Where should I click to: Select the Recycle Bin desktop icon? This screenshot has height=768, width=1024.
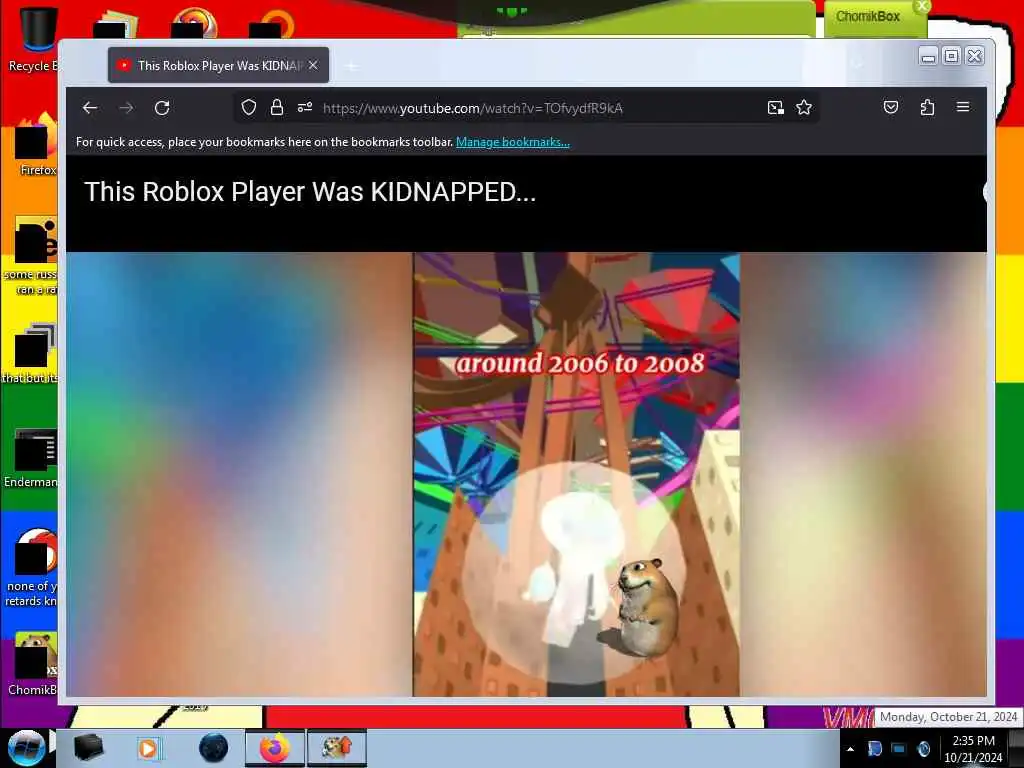pos(34,40)
